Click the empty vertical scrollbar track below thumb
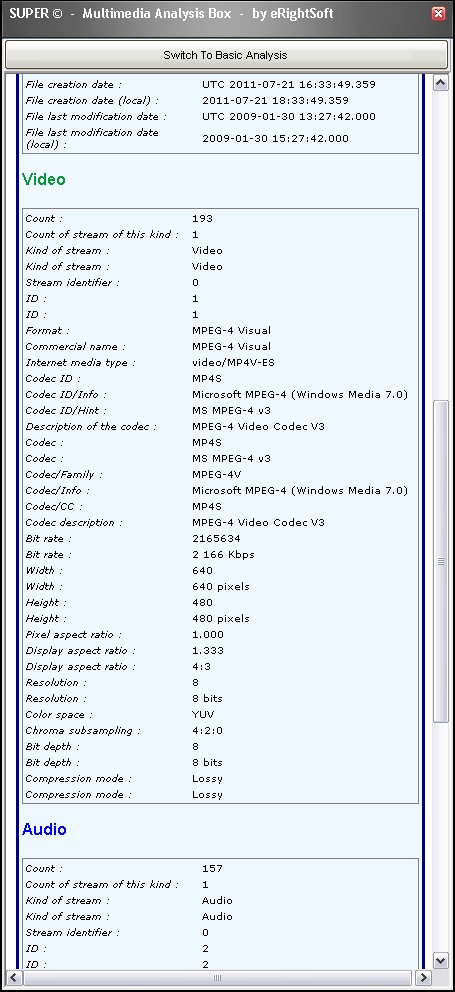This screenshot has height=992, width=455. (441, 836)
